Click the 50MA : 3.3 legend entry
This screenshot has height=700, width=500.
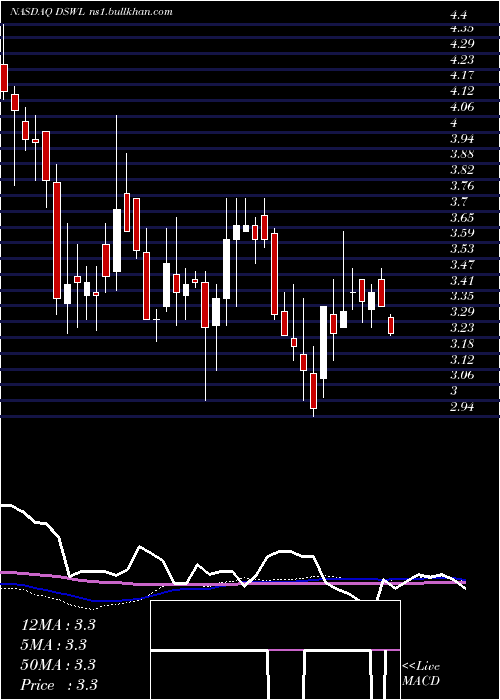58,665
